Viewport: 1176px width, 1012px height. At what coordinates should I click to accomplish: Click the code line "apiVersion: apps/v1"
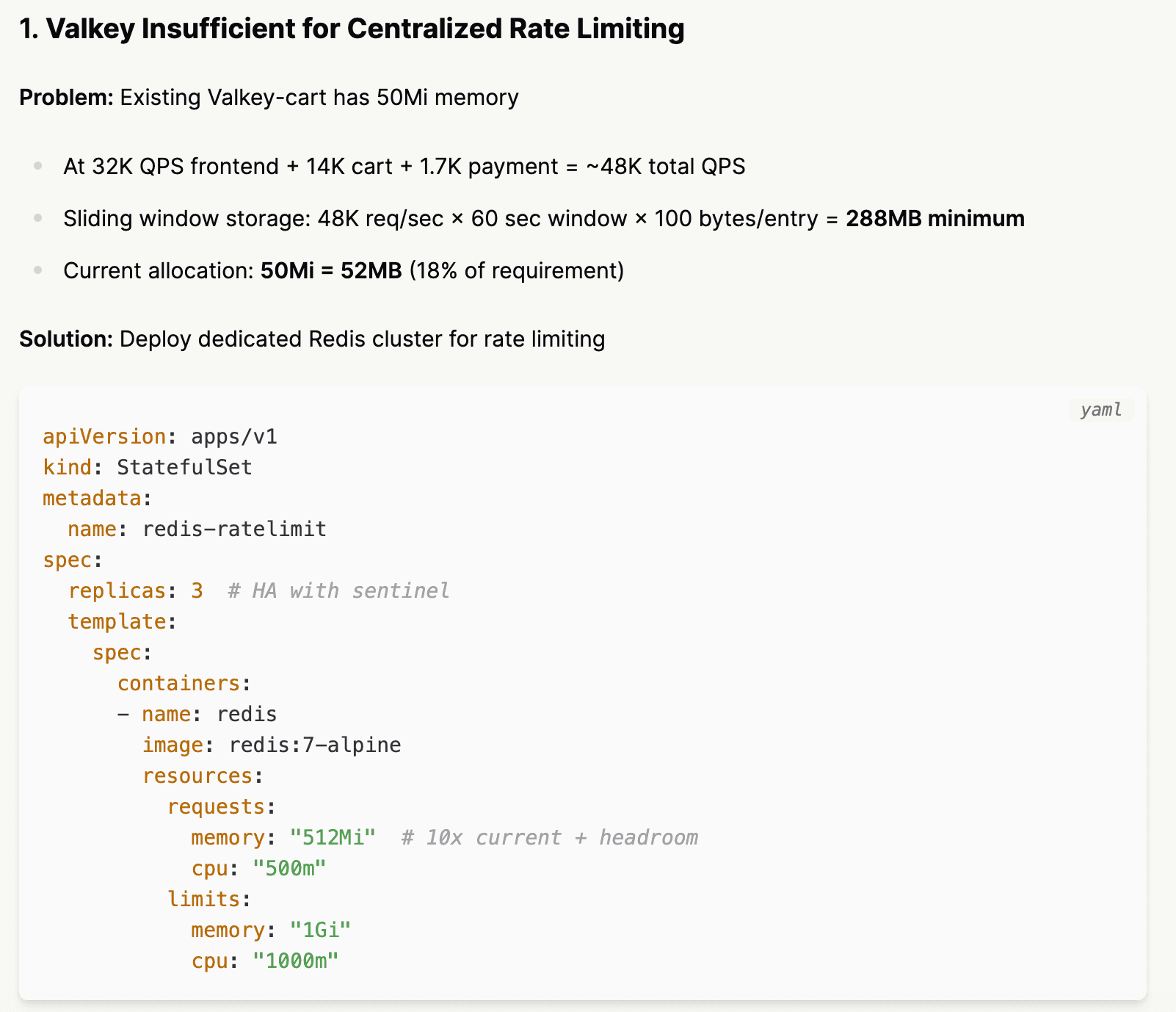160,437
